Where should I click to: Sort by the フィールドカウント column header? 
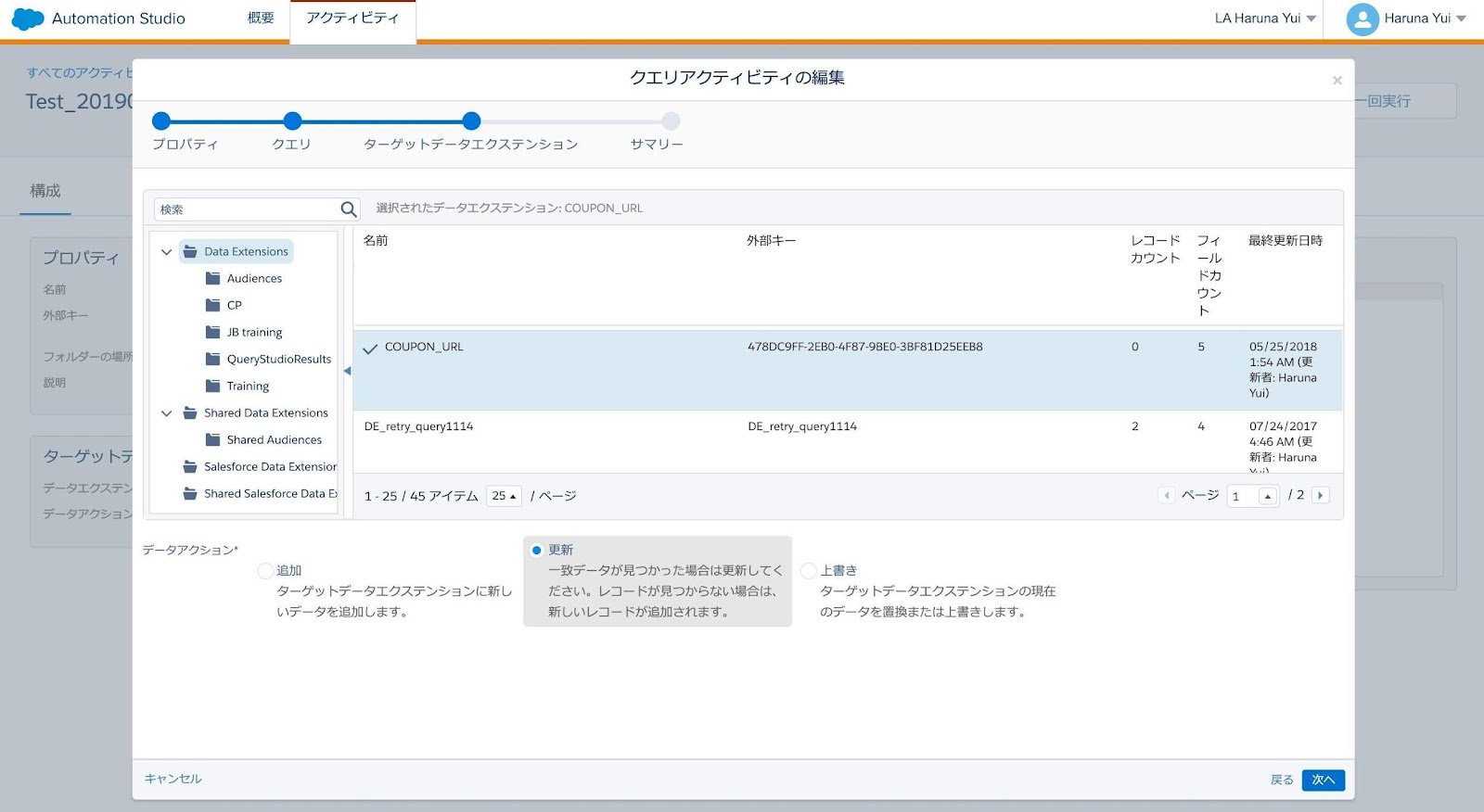point(1209,275)
